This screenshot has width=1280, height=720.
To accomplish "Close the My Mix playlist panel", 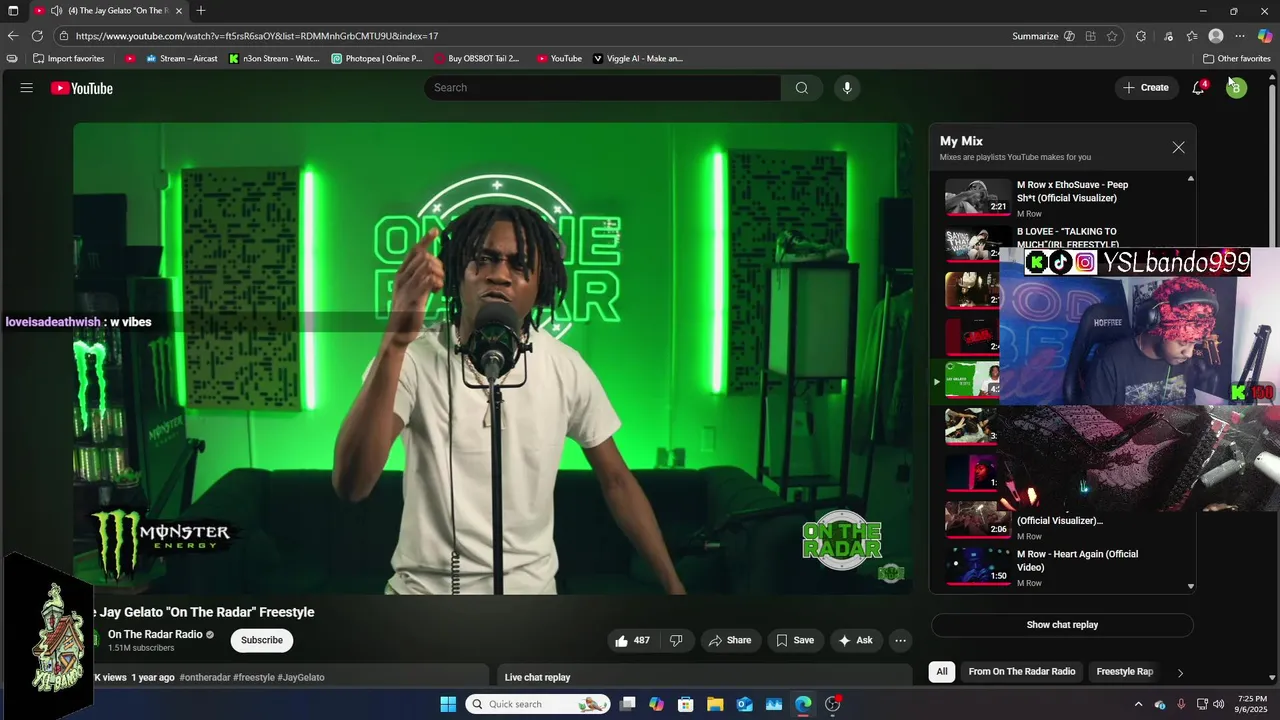I will 1178,147.
